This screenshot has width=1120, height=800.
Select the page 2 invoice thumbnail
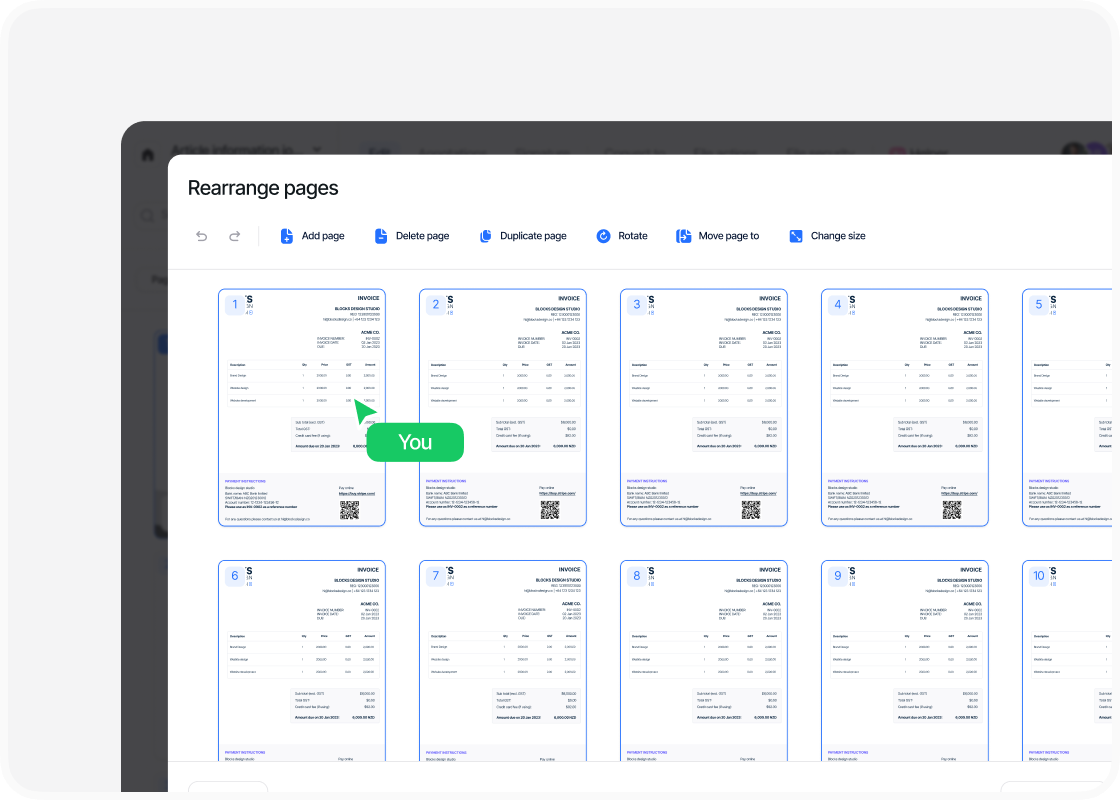[503, 407]
